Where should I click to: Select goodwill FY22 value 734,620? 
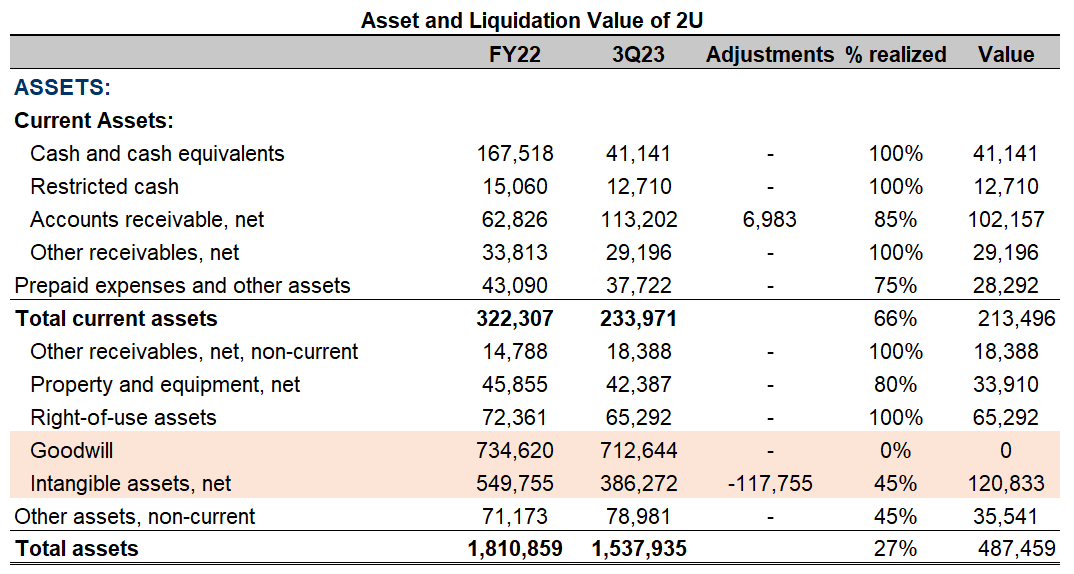click(x=514, y=450)
